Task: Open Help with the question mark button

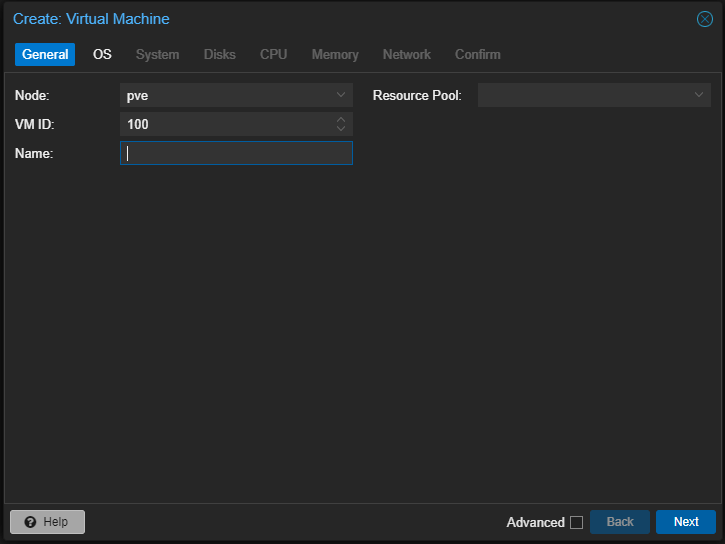Action: point(47,522)
